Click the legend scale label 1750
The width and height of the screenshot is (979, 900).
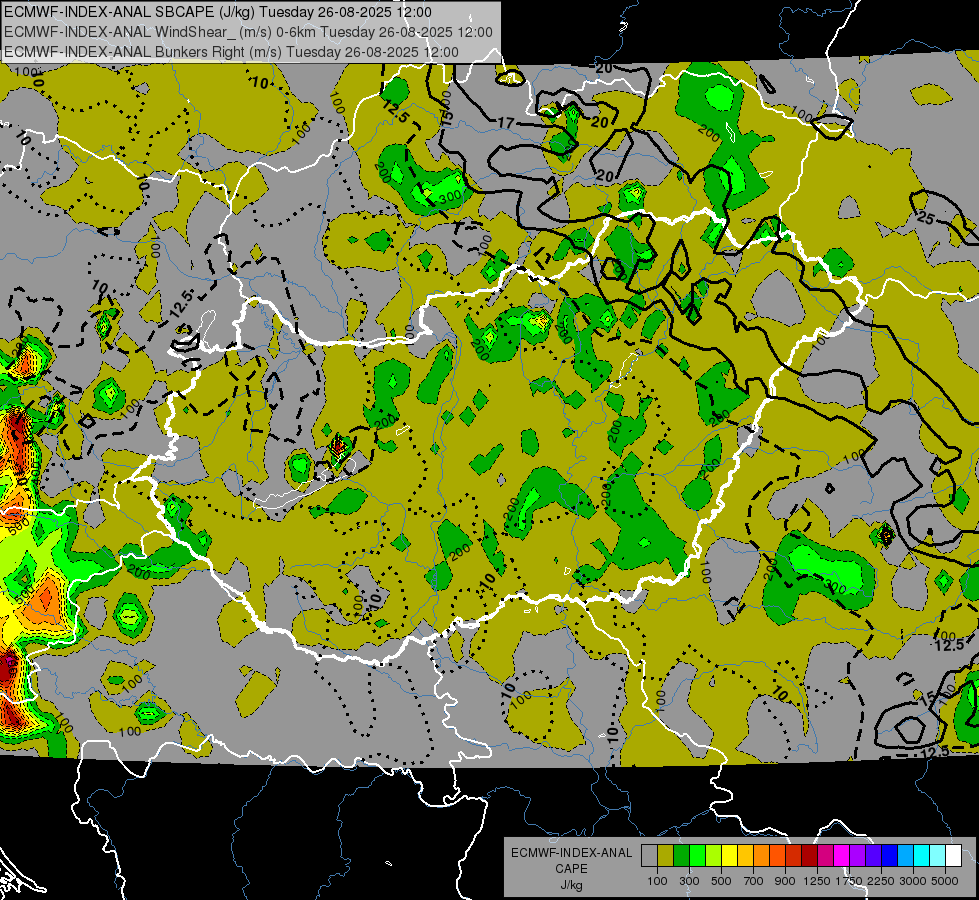click(x=849, y=881)
